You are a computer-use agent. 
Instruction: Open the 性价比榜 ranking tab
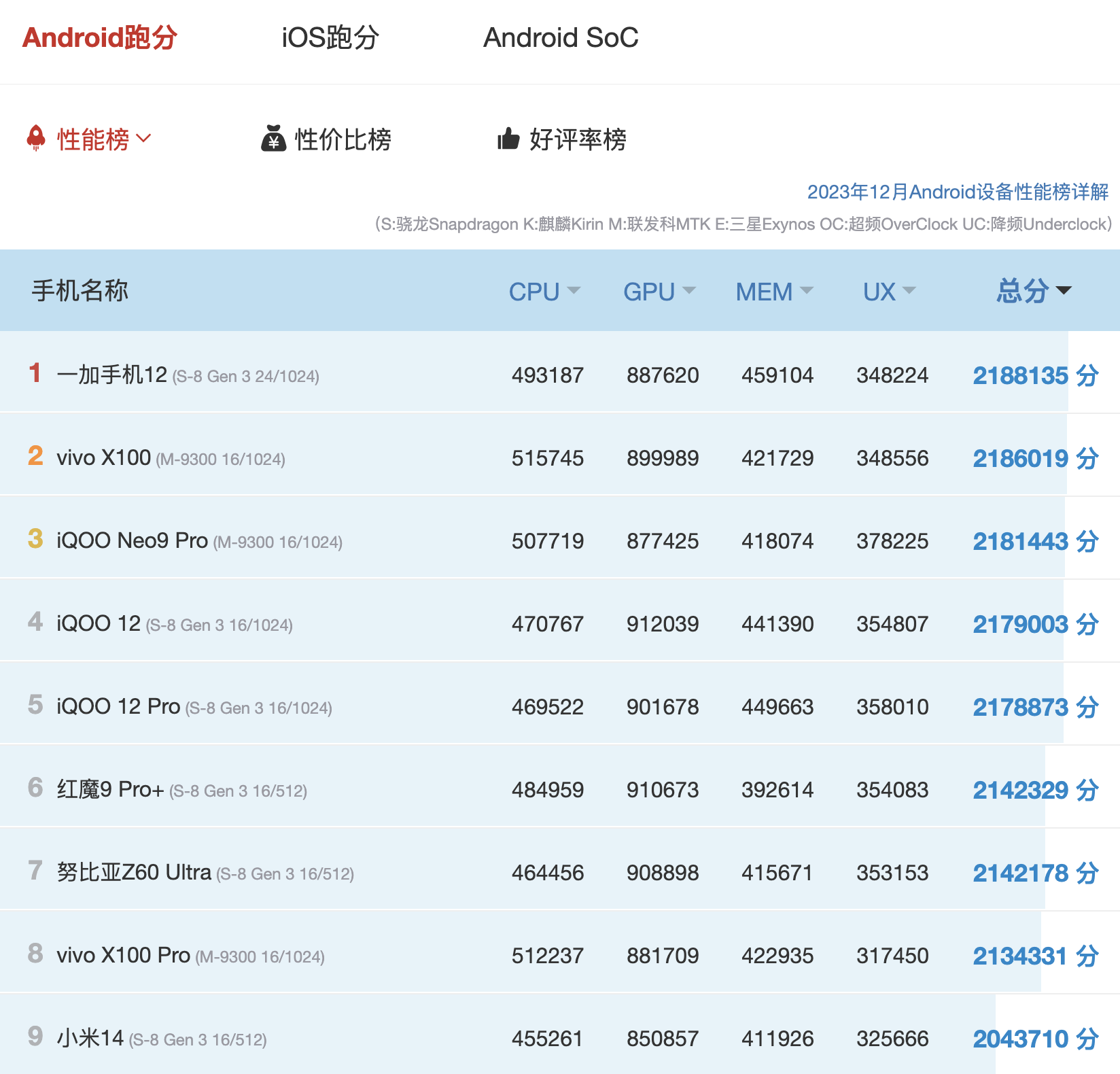[x=343, y=139]
